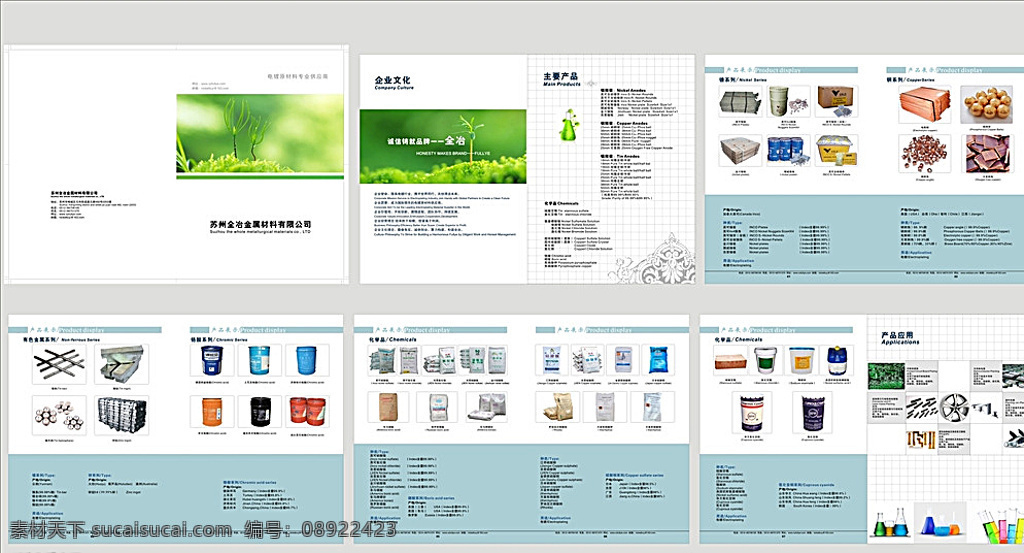
Task: Click the brick-colored box chemical image
Action: [x=731, y=360]
